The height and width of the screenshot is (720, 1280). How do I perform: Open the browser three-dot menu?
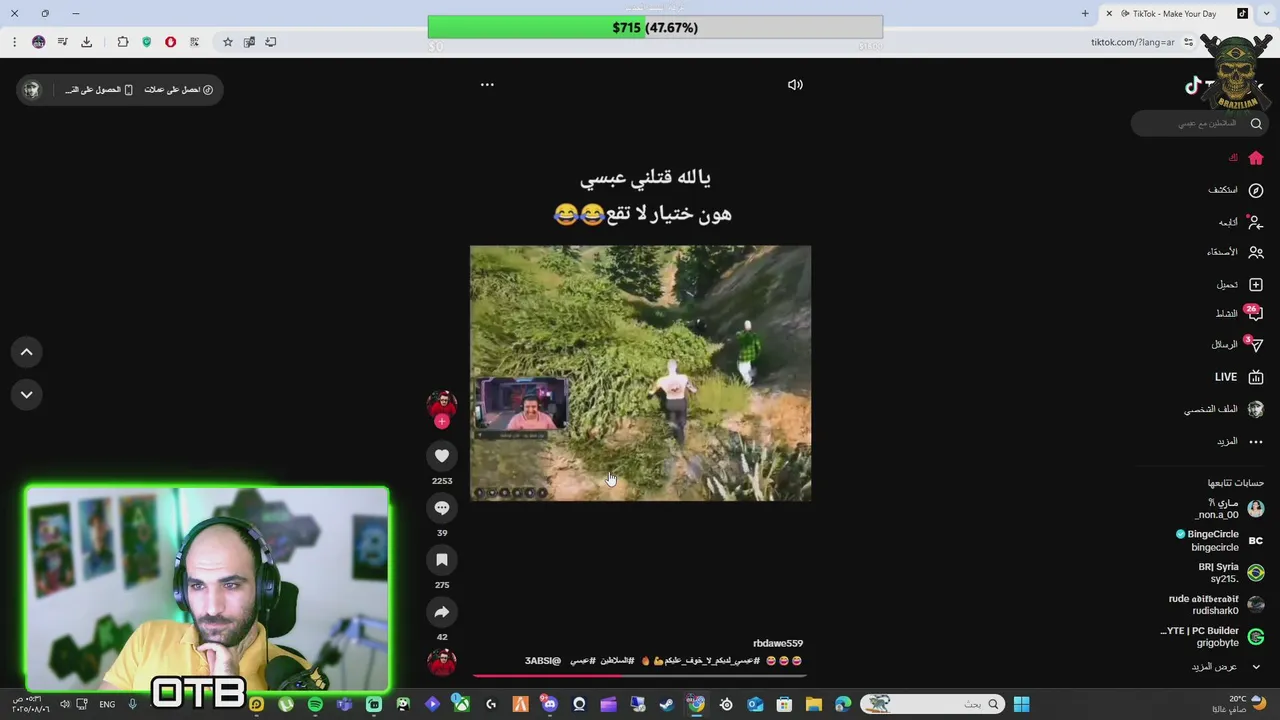[14, 42]
